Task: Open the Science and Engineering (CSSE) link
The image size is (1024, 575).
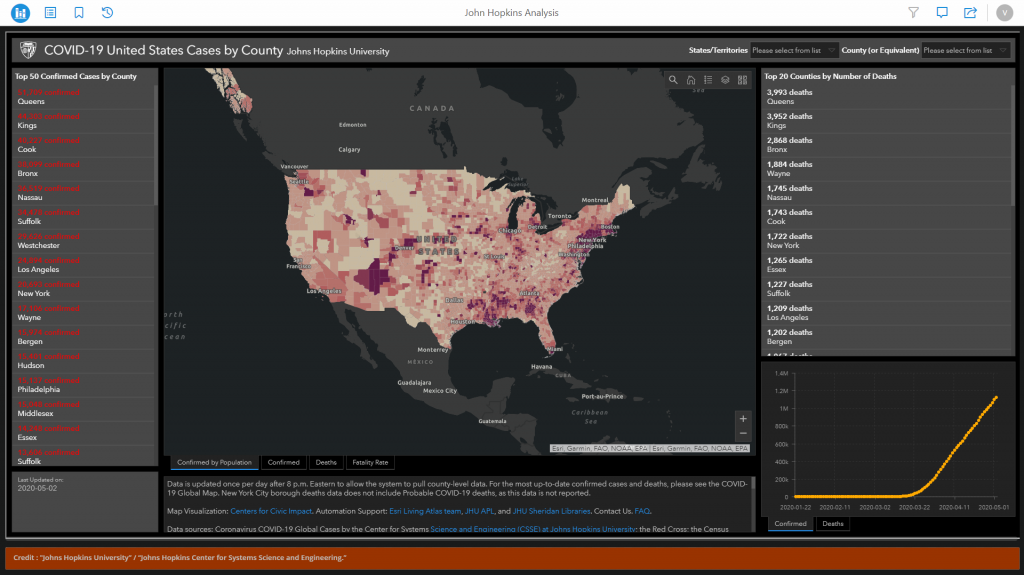Action: pos(533,529)
